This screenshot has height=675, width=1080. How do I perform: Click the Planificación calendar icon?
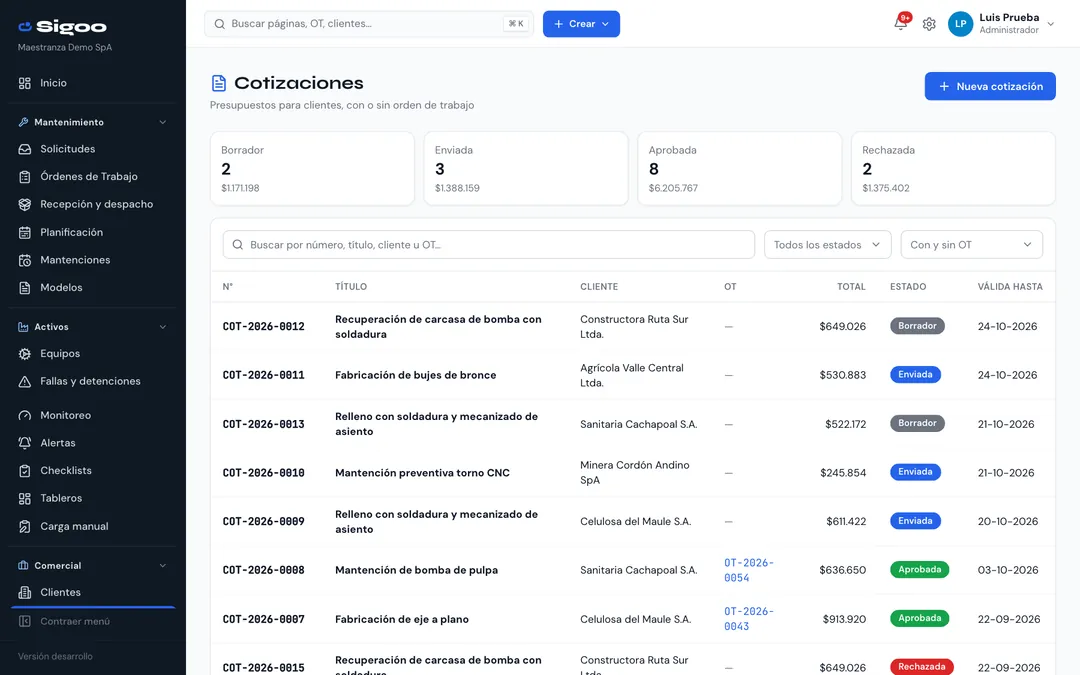25,232
